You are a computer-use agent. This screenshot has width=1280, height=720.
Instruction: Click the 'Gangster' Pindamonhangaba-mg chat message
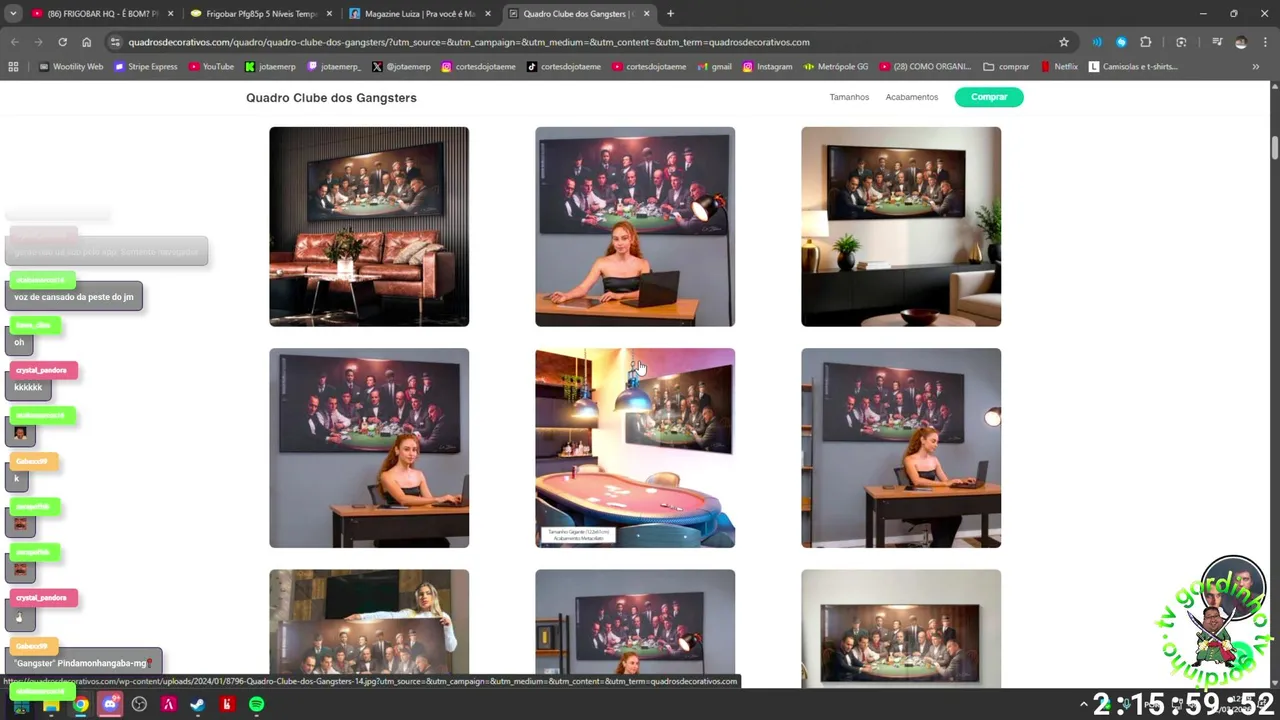[83, 663]
